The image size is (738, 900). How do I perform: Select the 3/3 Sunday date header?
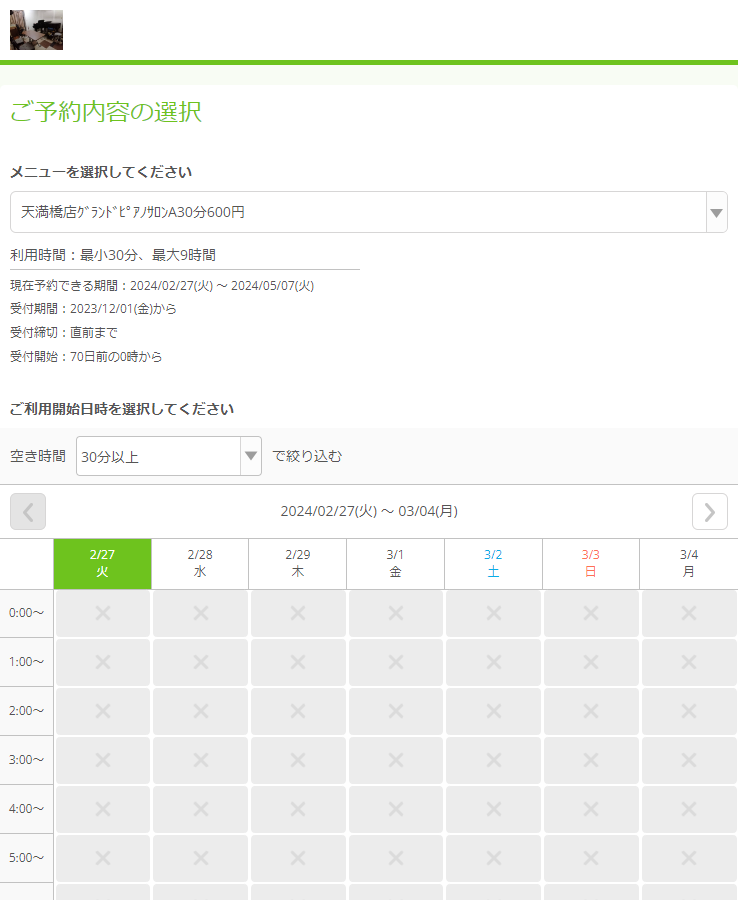(x=591, y=564)
